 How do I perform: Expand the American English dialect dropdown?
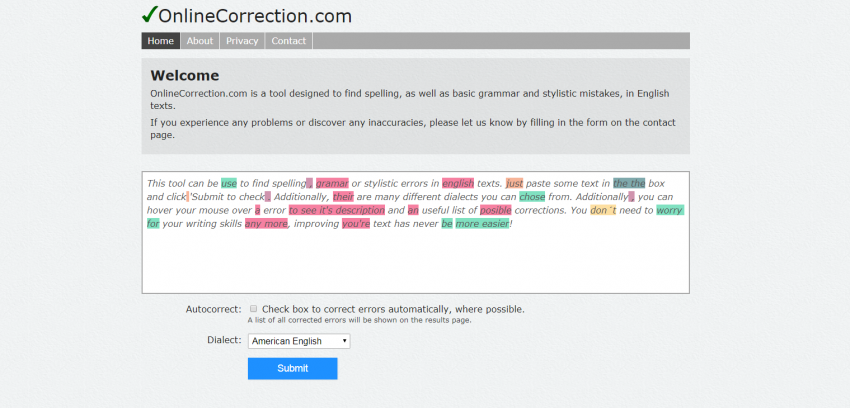tap(299, 341)
